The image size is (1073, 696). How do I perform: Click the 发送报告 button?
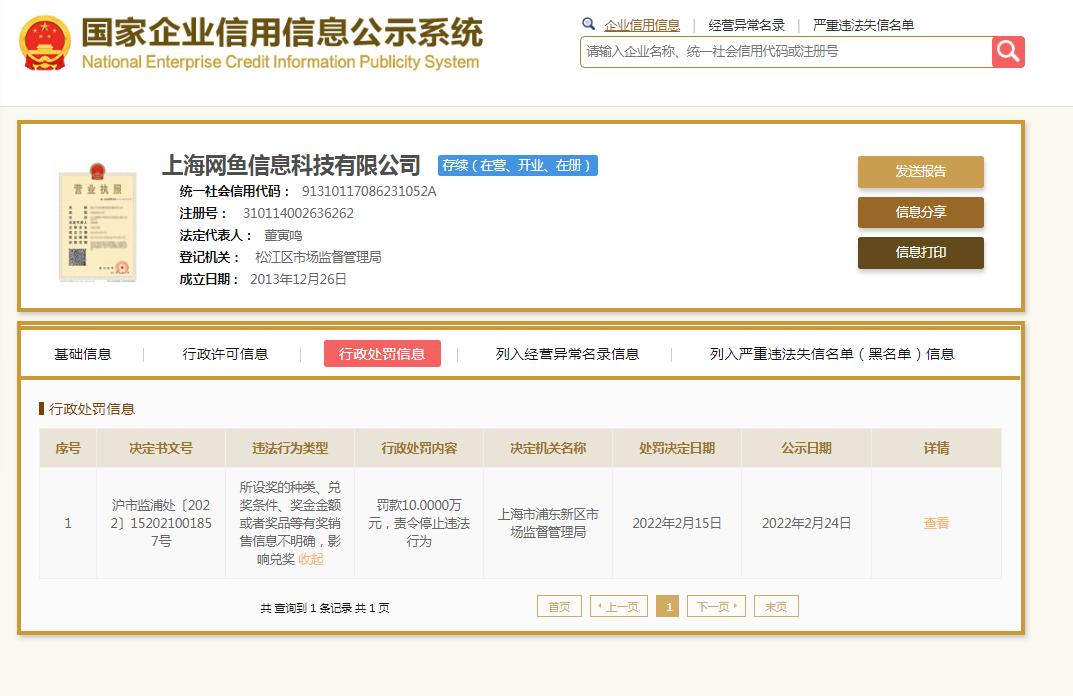tap(919, 171)
